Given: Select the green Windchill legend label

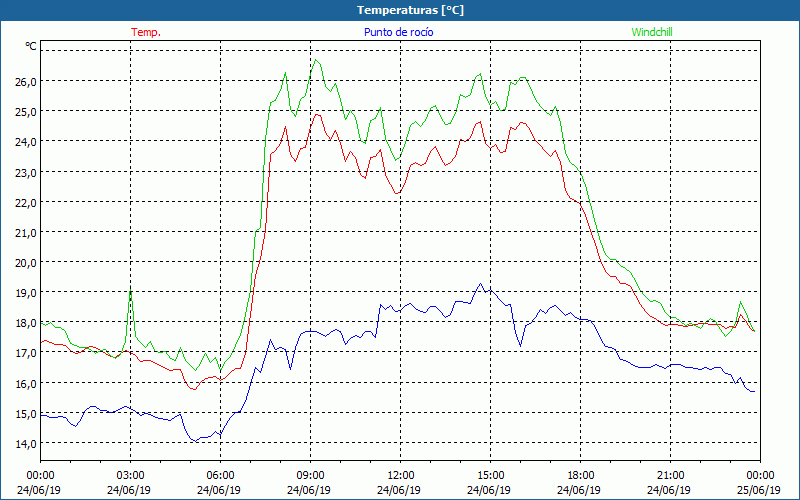Looking at the screenshot, I should (652, 32).
